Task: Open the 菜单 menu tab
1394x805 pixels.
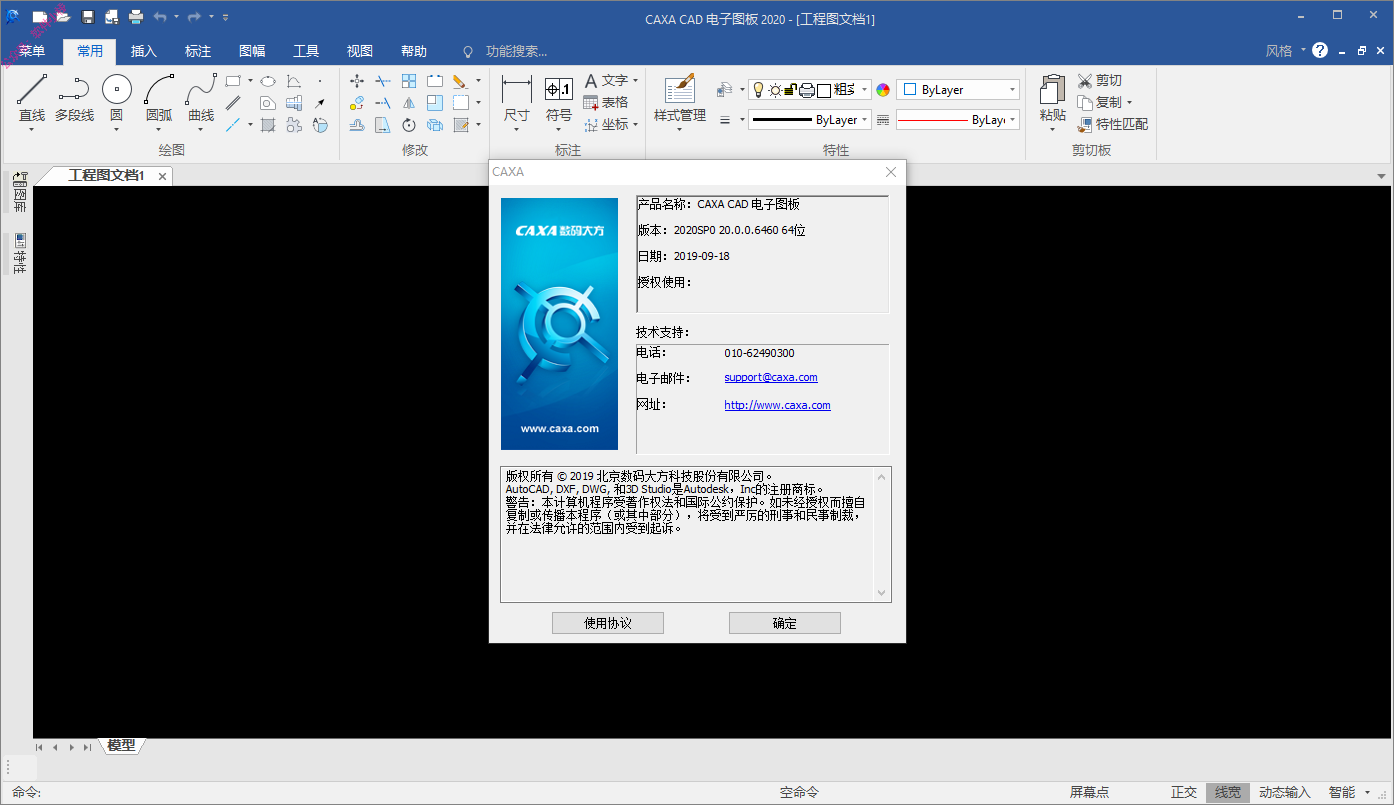Action: pos(31,51)
